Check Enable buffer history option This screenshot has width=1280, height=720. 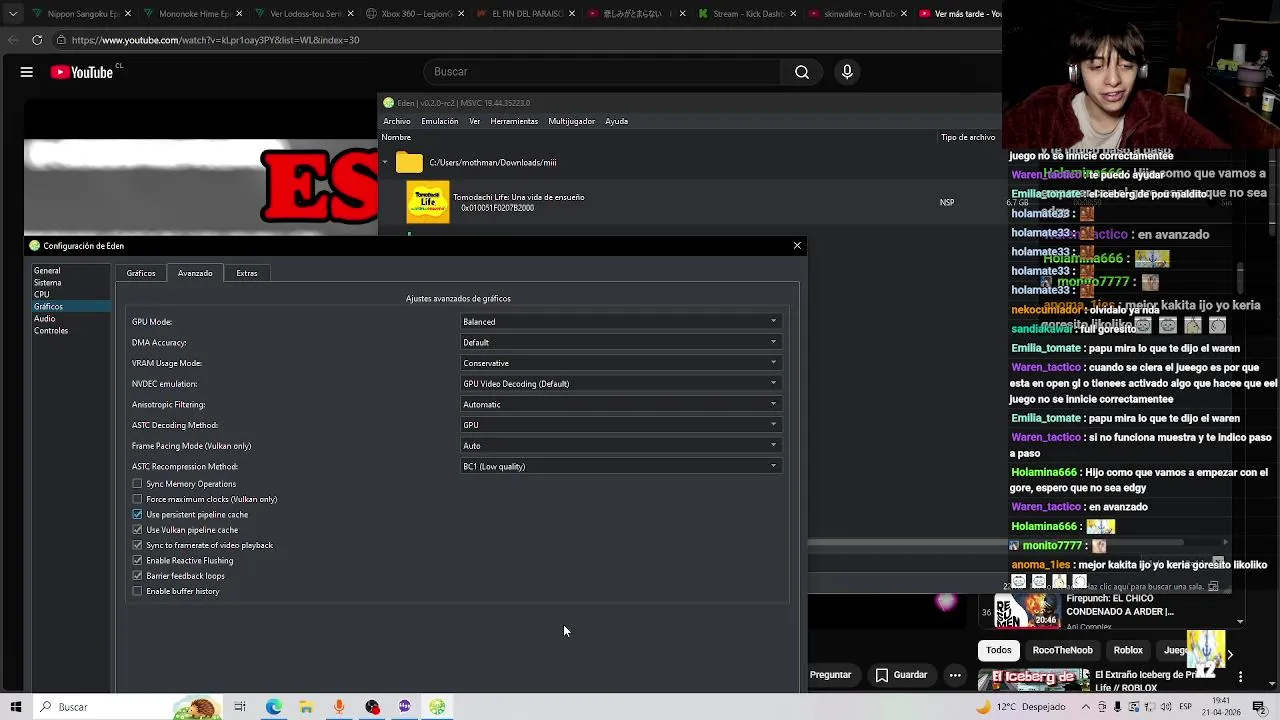(x=137, y=591)
